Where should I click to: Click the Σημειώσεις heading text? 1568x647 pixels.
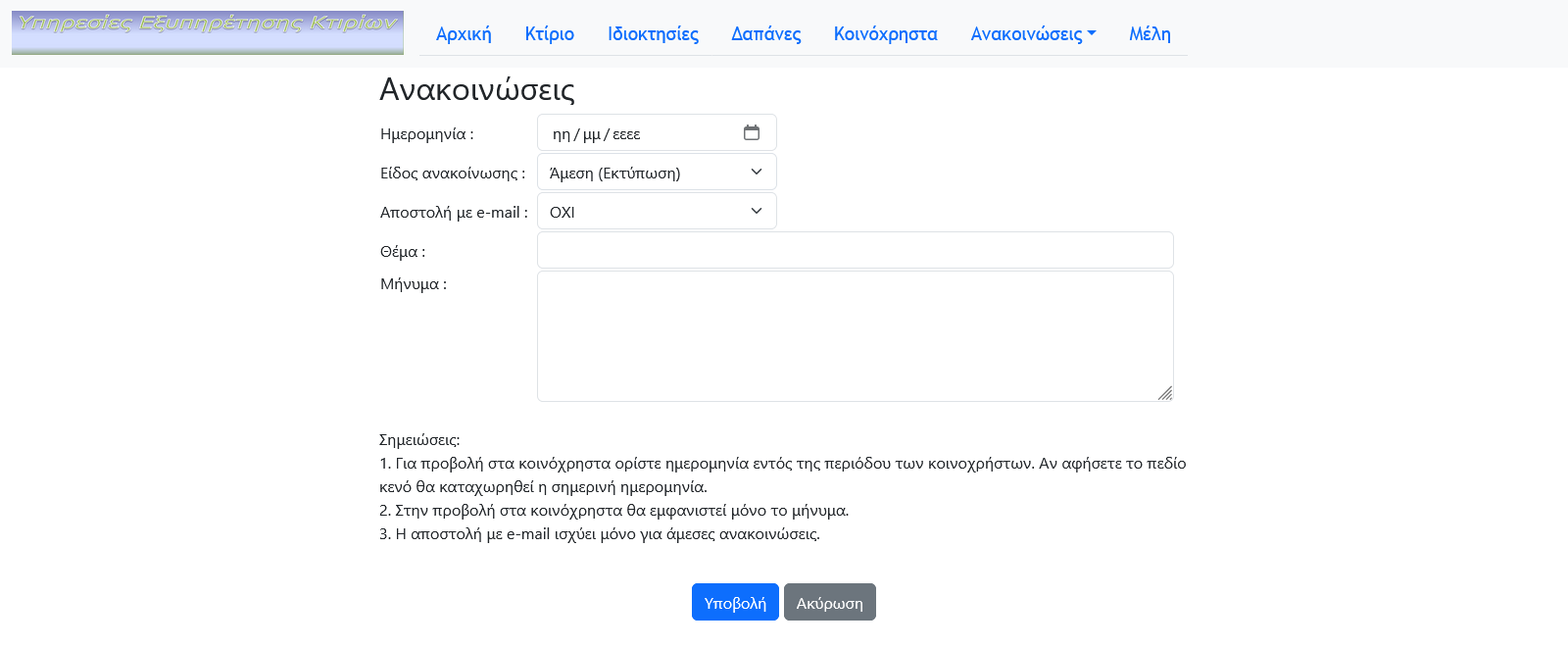pyautogui.click(x=419, y=439)
